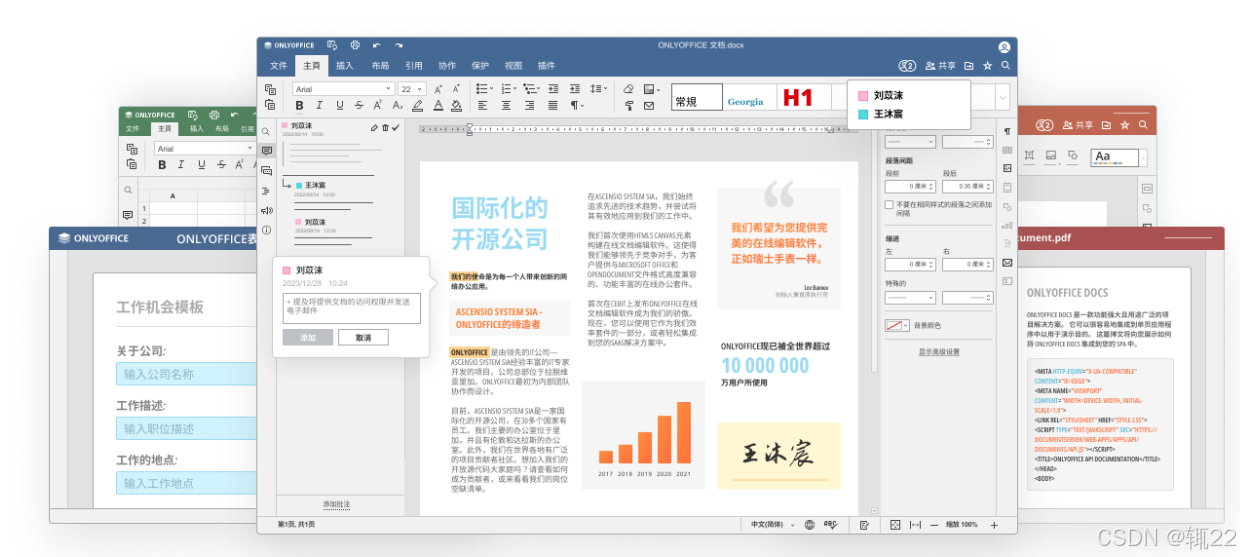Zoom in with the plus icon in the status bar
1240x557 pixels.
(x=994, y=525)
